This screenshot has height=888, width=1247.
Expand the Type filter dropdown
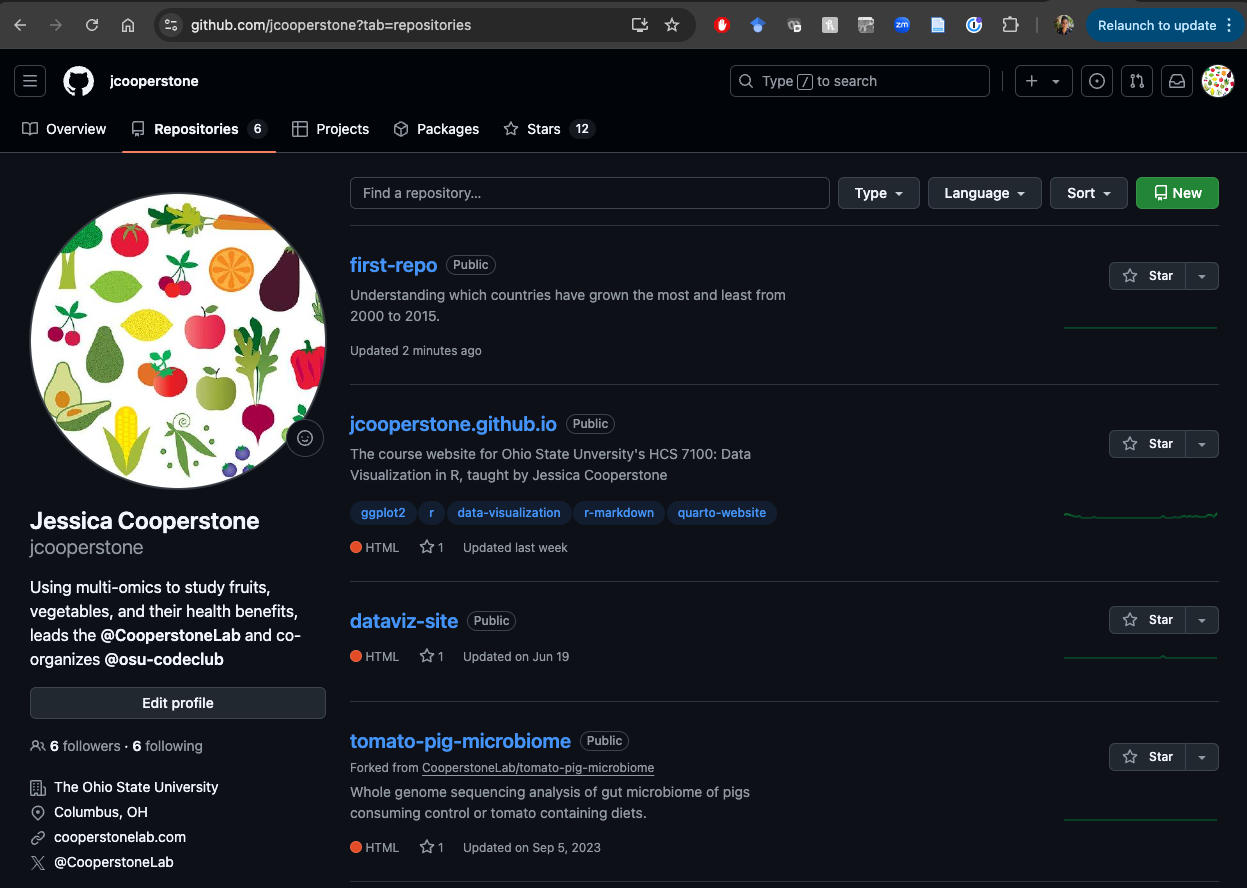pyautogui.click(x=879, y=193)
